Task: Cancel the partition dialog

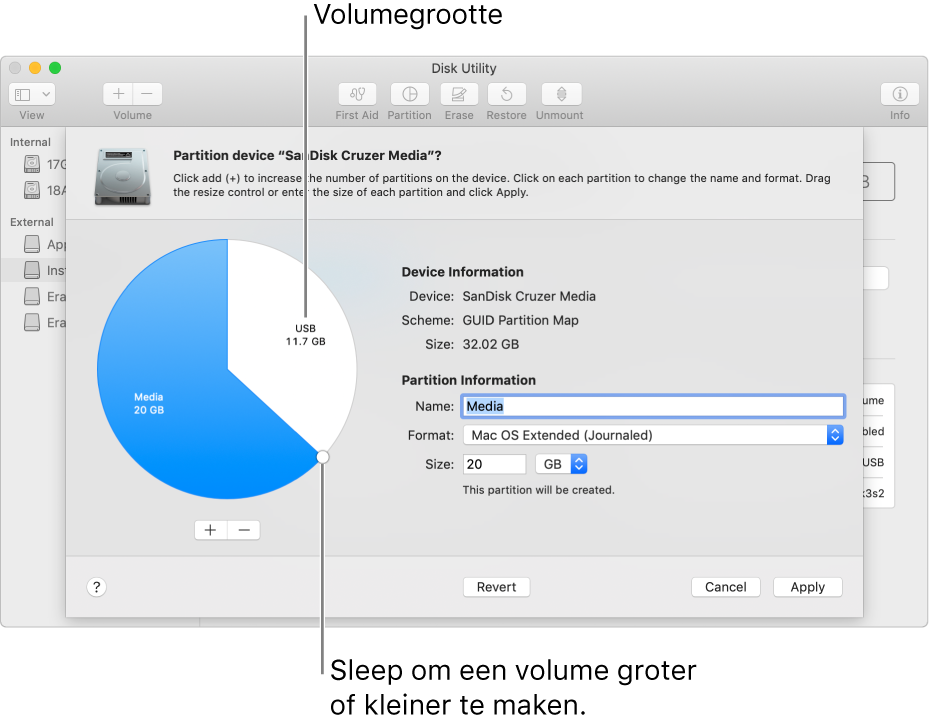Action: point(726,587)
